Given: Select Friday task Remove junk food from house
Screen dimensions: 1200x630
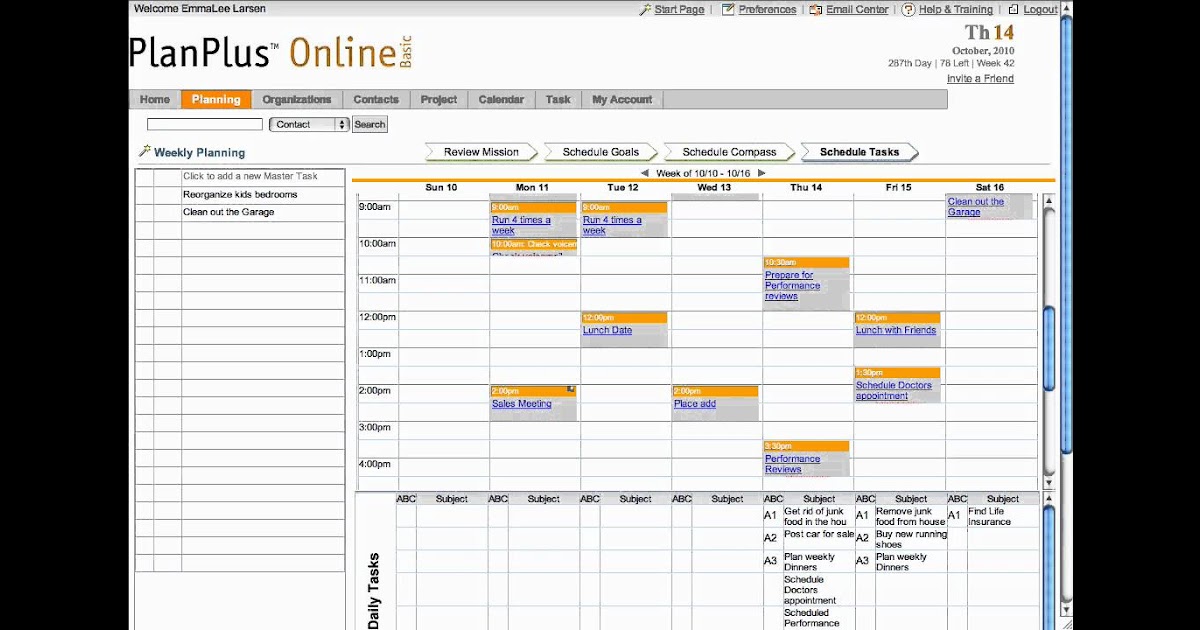Looking at the screenshot, I should 910,517.
